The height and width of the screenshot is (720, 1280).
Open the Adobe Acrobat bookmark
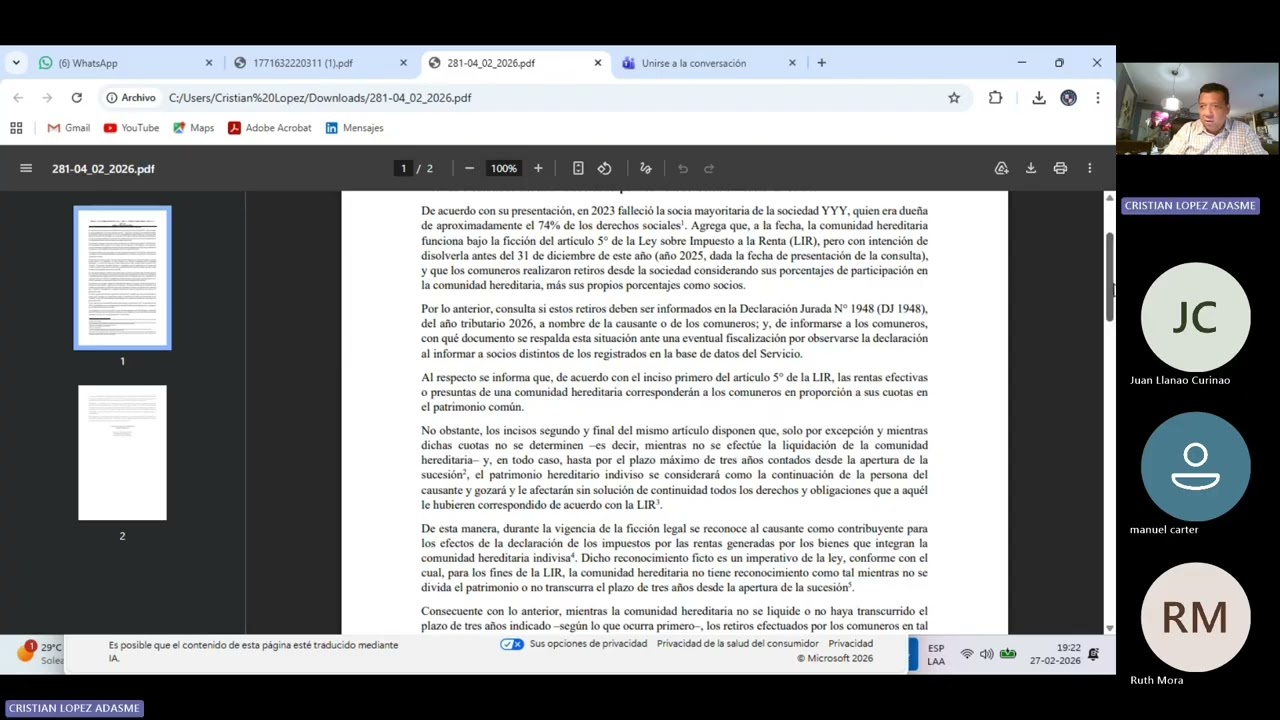(269, 127)
